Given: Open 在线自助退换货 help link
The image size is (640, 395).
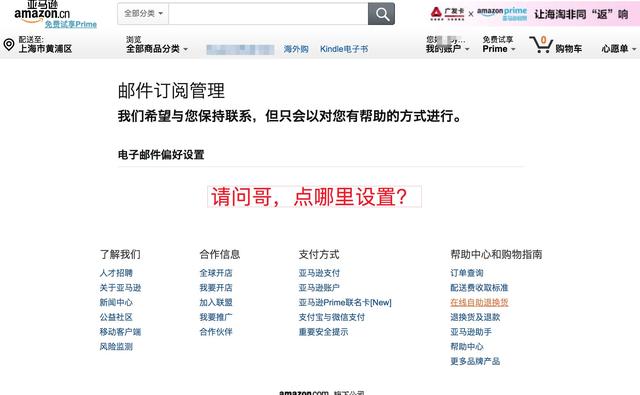Looking at the screenshot, I should pyautogui.click(x=479, y=302).
